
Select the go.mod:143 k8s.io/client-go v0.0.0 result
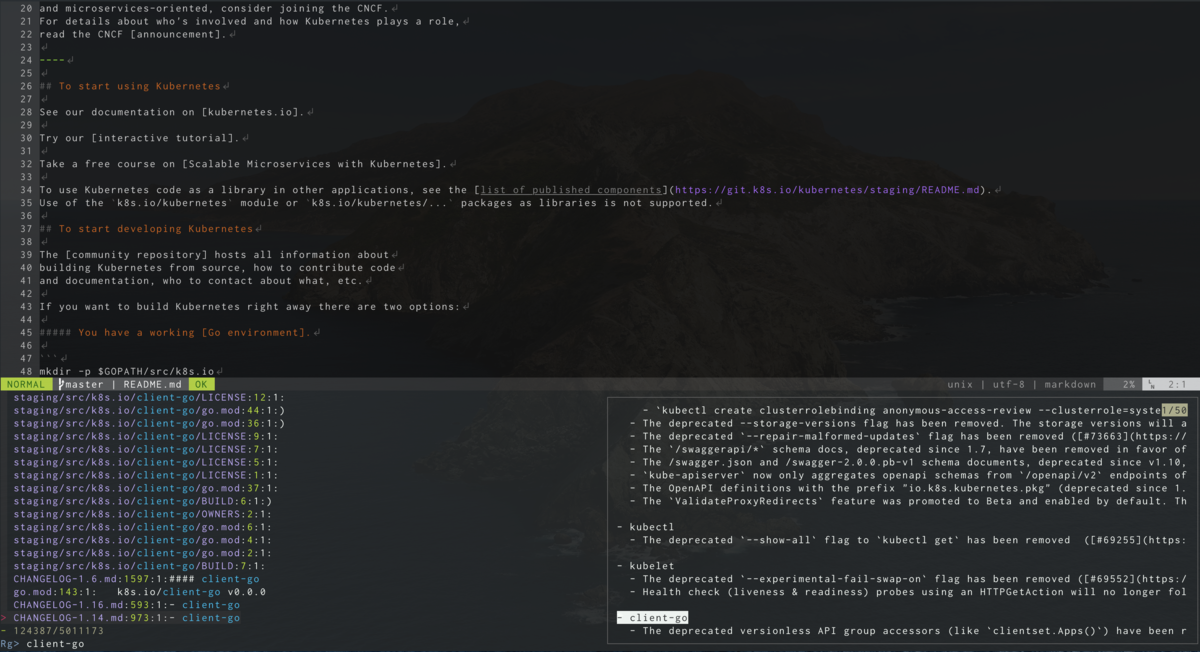point(139,592)
